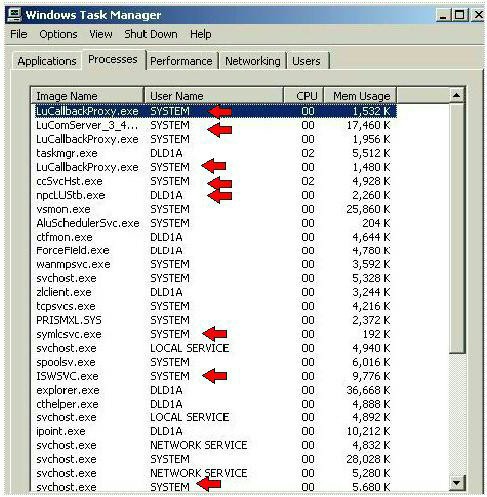Select the Processes tab
Viewport: 487px width, 497px height.
(x=113, y=59)
